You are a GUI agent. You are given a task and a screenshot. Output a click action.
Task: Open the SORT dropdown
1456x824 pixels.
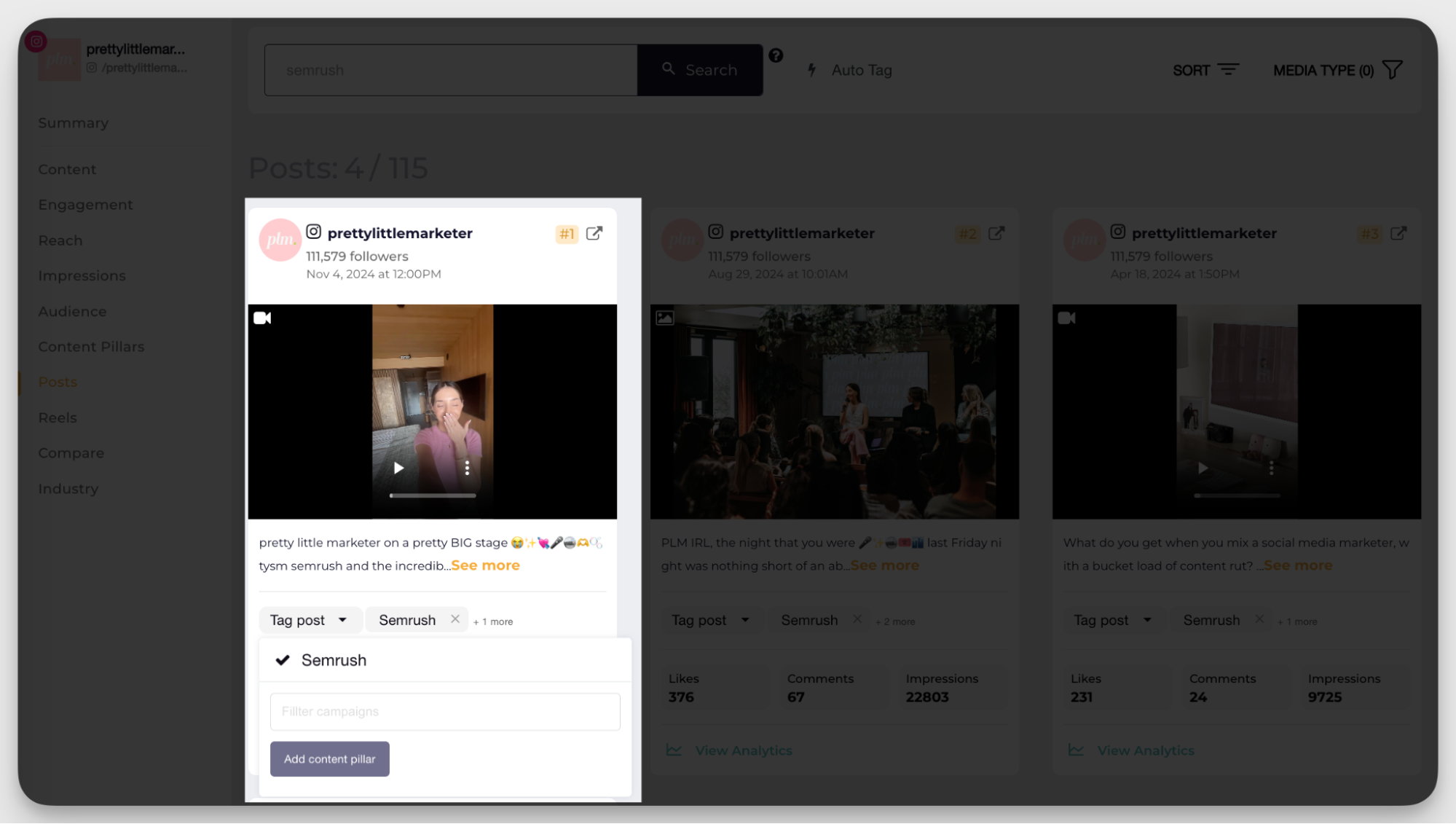(x=1205, y=70)
